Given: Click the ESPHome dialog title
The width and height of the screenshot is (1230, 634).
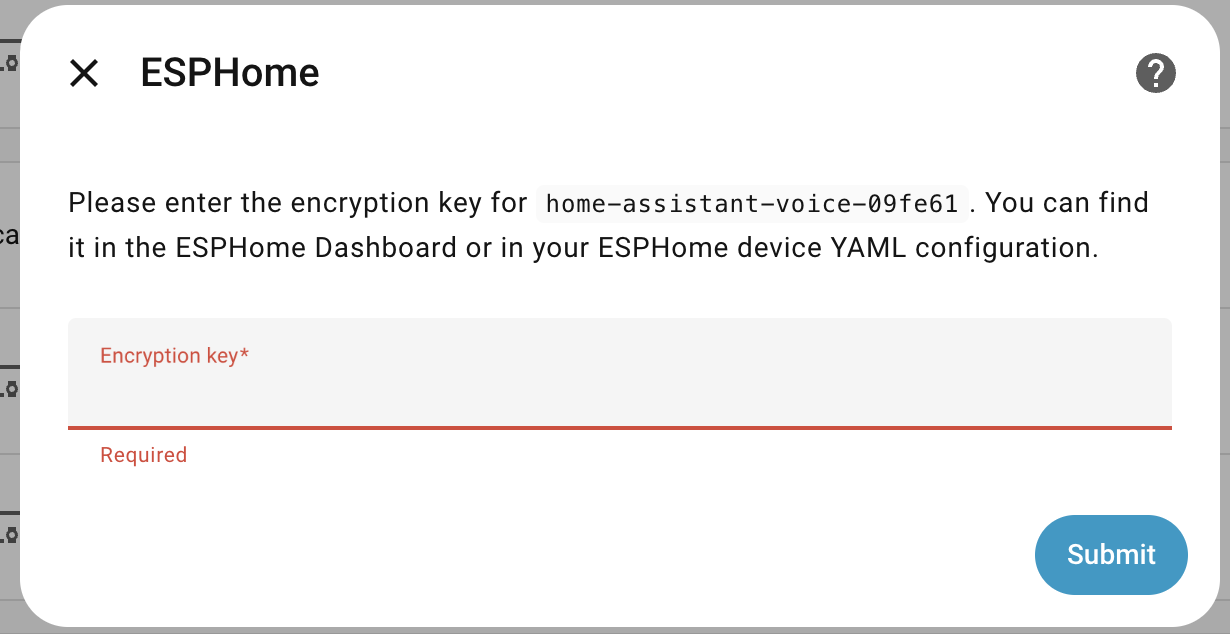Looking at the screenshot, I should click(x=230, y=73).
